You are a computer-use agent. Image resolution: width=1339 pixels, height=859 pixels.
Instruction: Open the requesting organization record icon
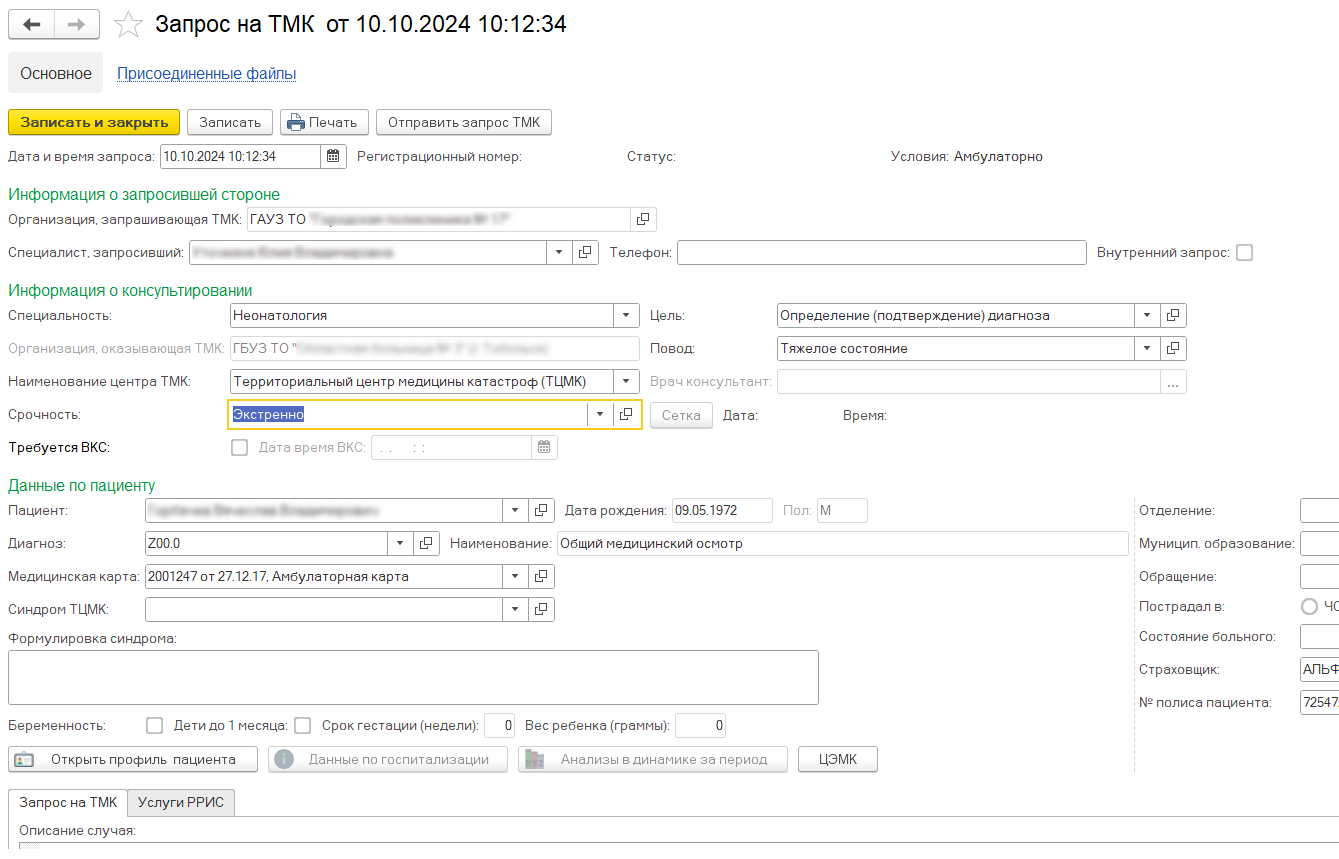644,219
